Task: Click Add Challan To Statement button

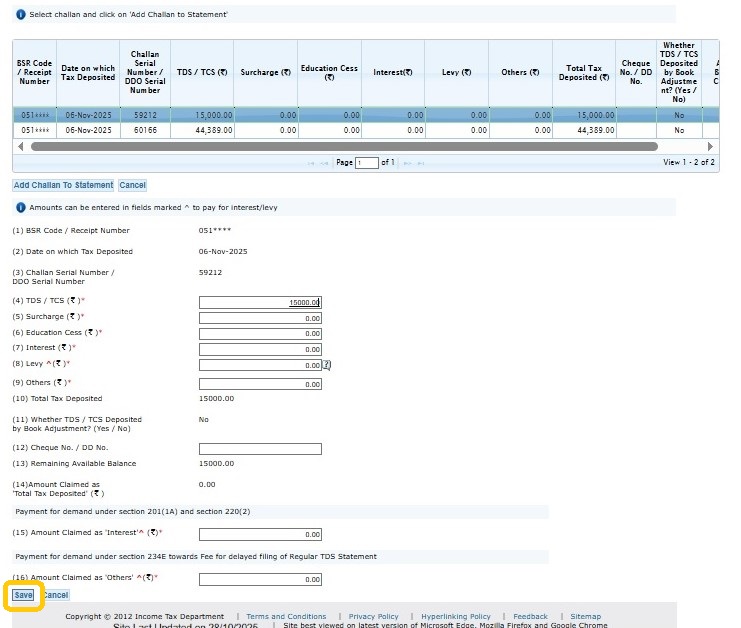Action: click(63, 185)
